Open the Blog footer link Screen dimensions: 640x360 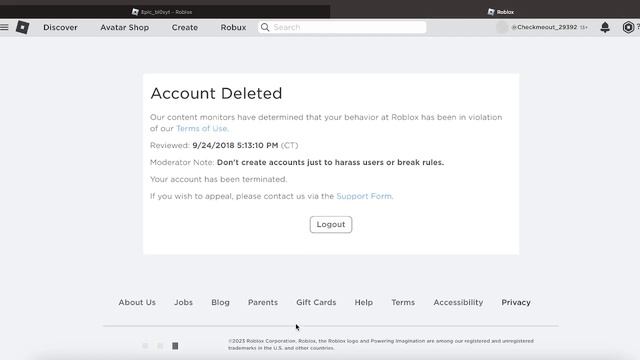tap(220, 302)
